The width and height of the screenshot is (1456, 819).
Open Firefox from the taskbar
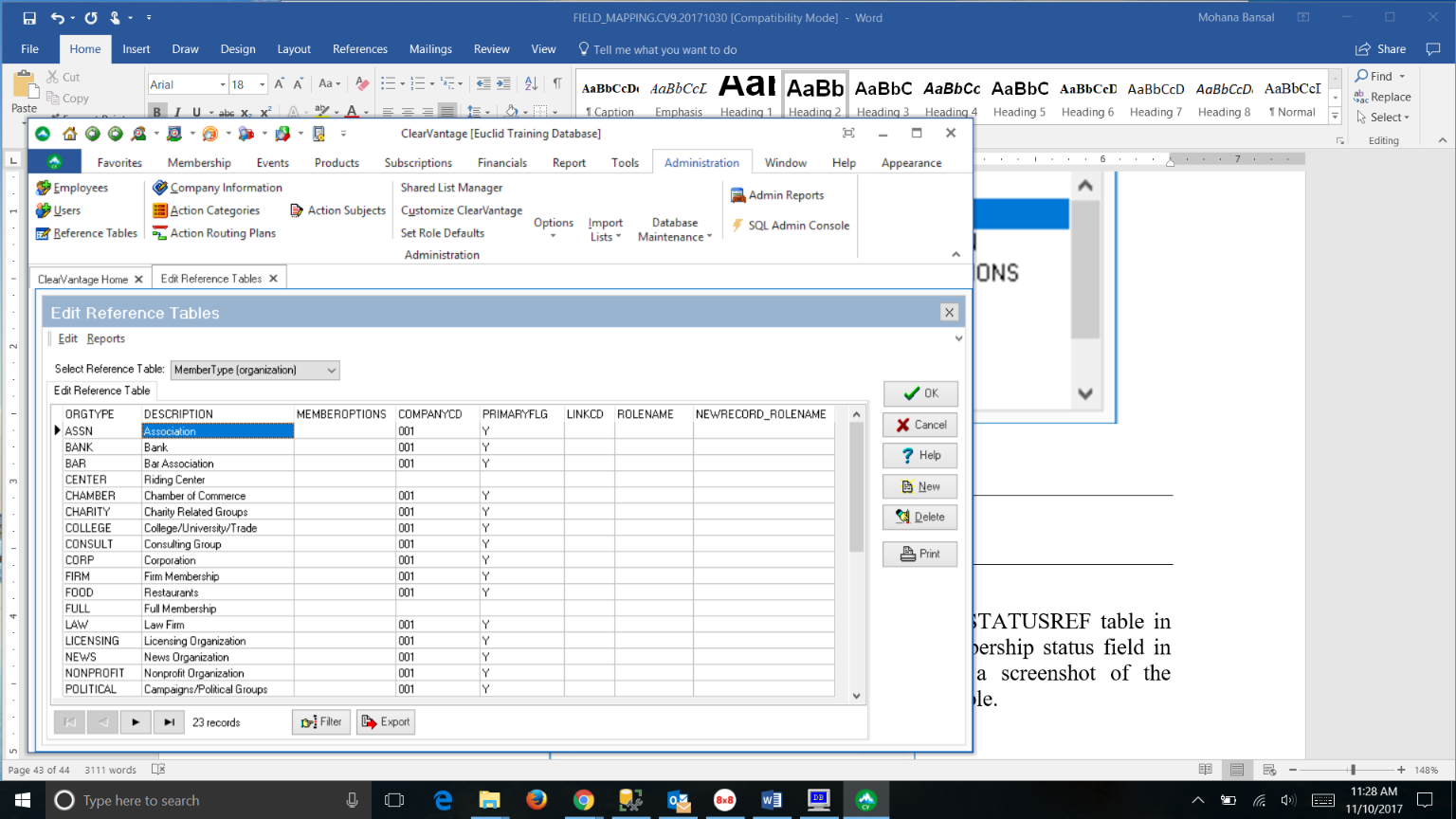537,800
